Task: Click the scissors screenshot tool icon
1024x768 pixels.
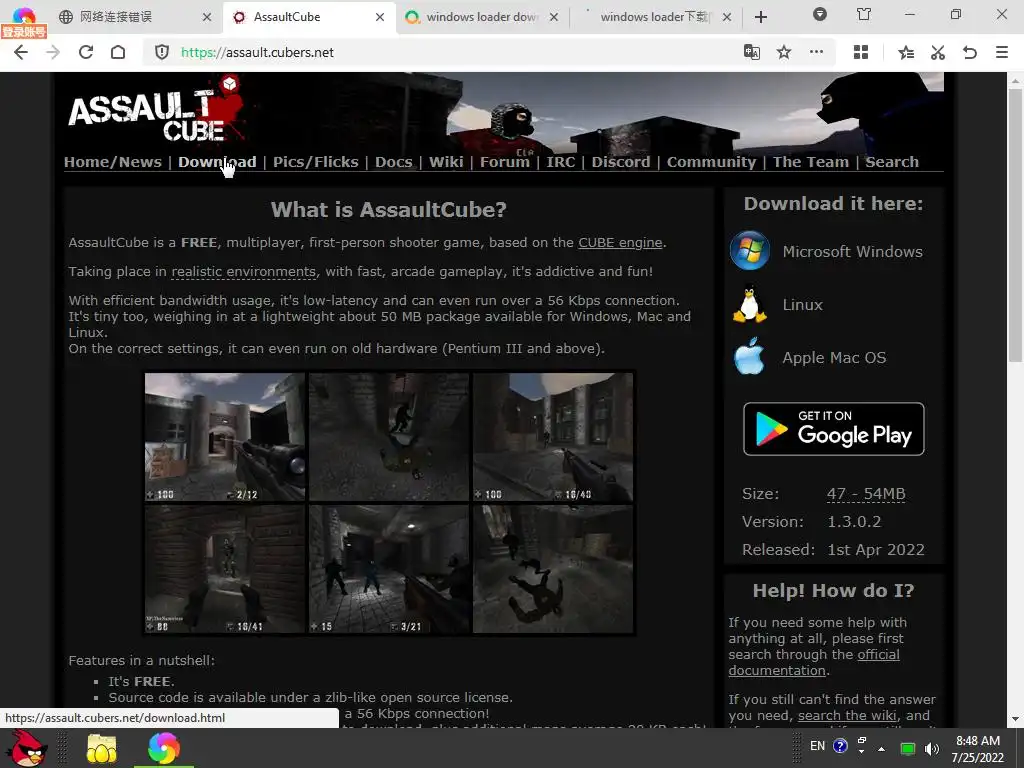Action: point(938,52)
